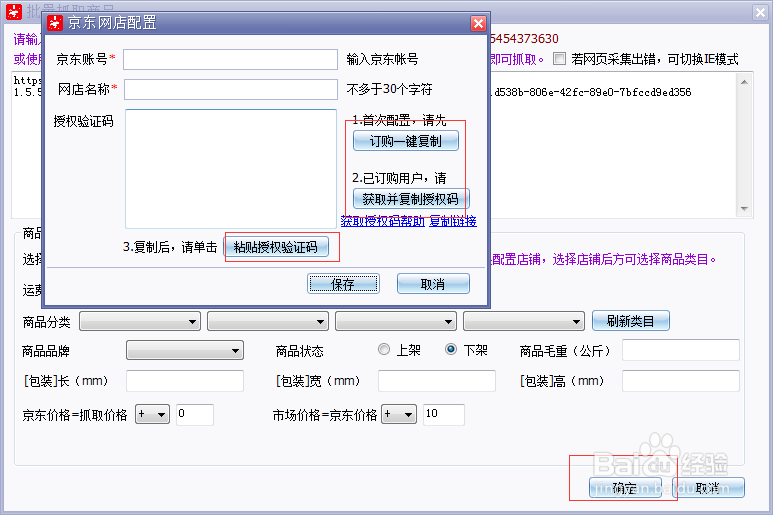Enable the 可切换IE模式 checkbox
Screen dimensions: 773x515
tap(559, 59)
